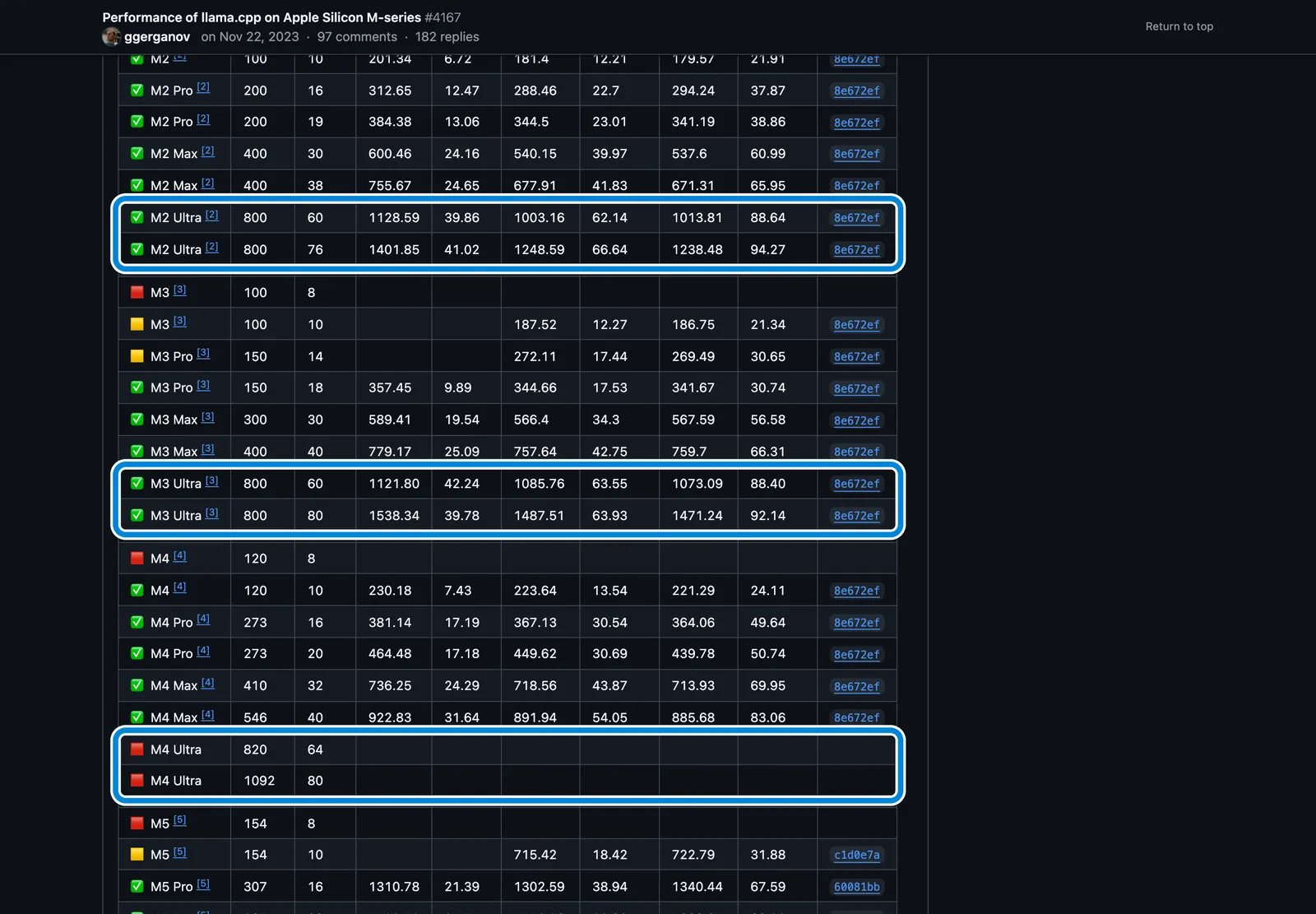This screenshot has width=1316, height=914.
Task: Click the green check in the M3 Ultra 80-core row
Action: point(137,516)
